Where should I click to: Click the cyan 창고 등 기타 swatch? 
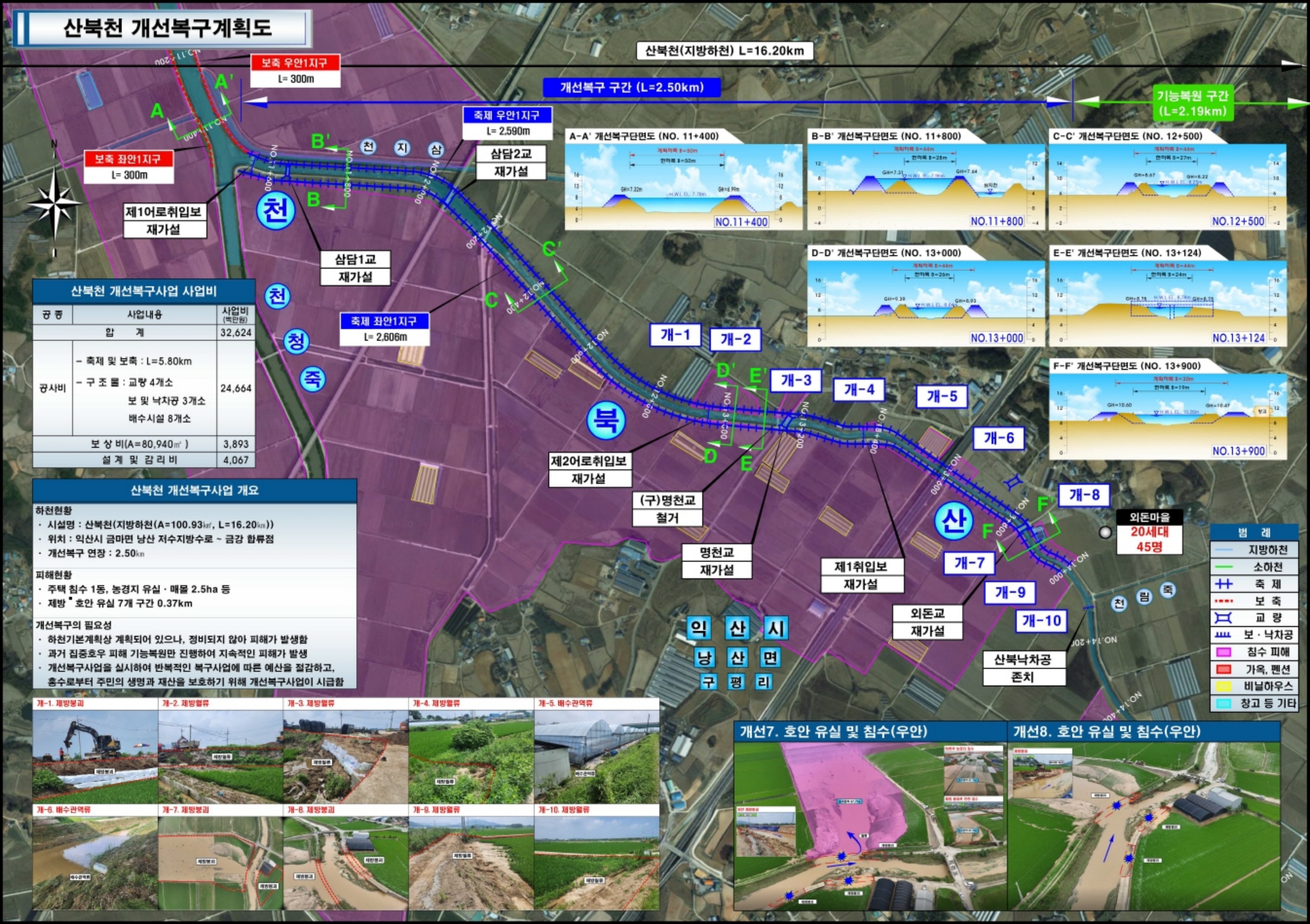(1224, 703)
